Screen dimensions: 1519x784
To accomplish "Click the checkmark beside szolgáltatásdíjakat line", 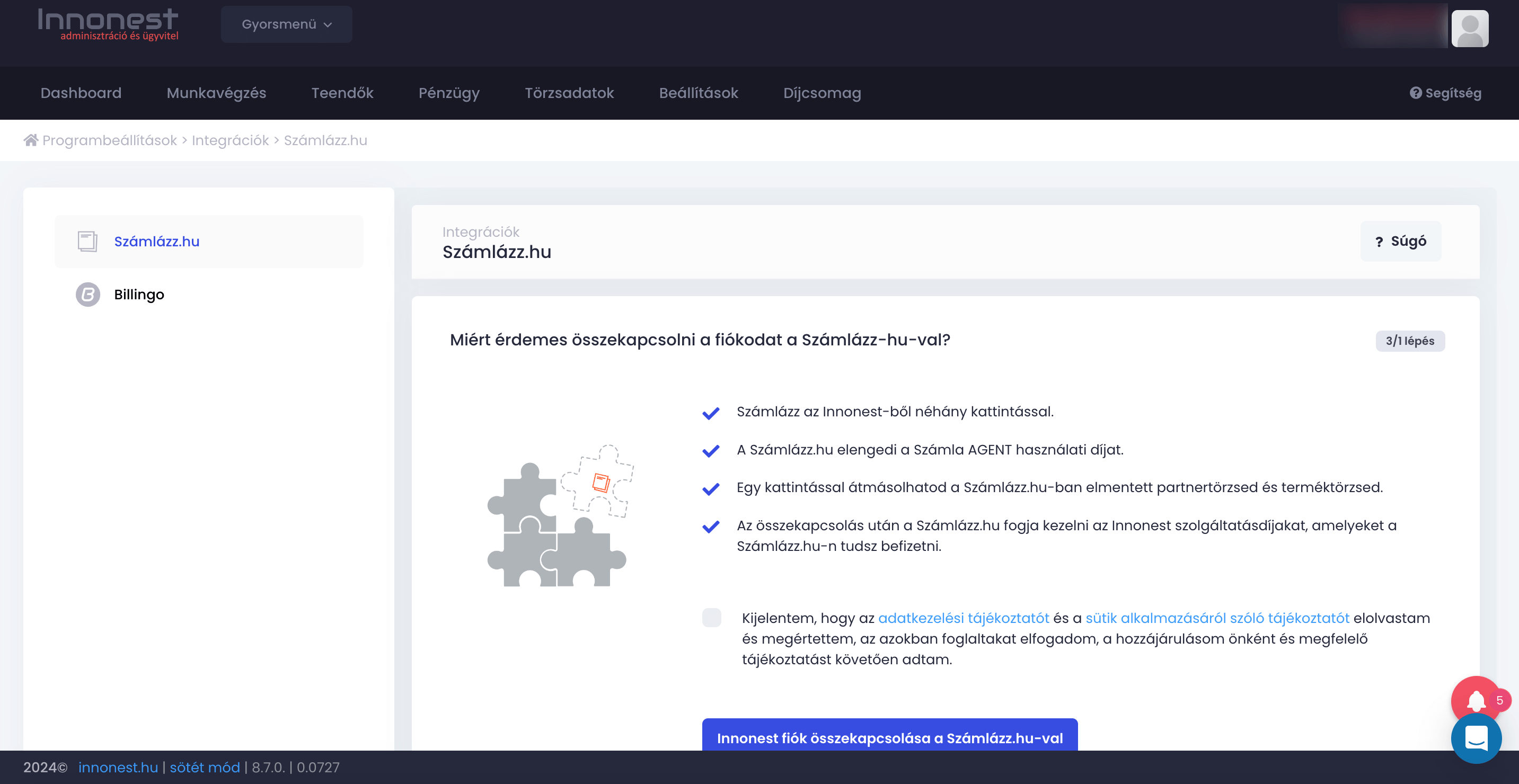I will point(711,527).
